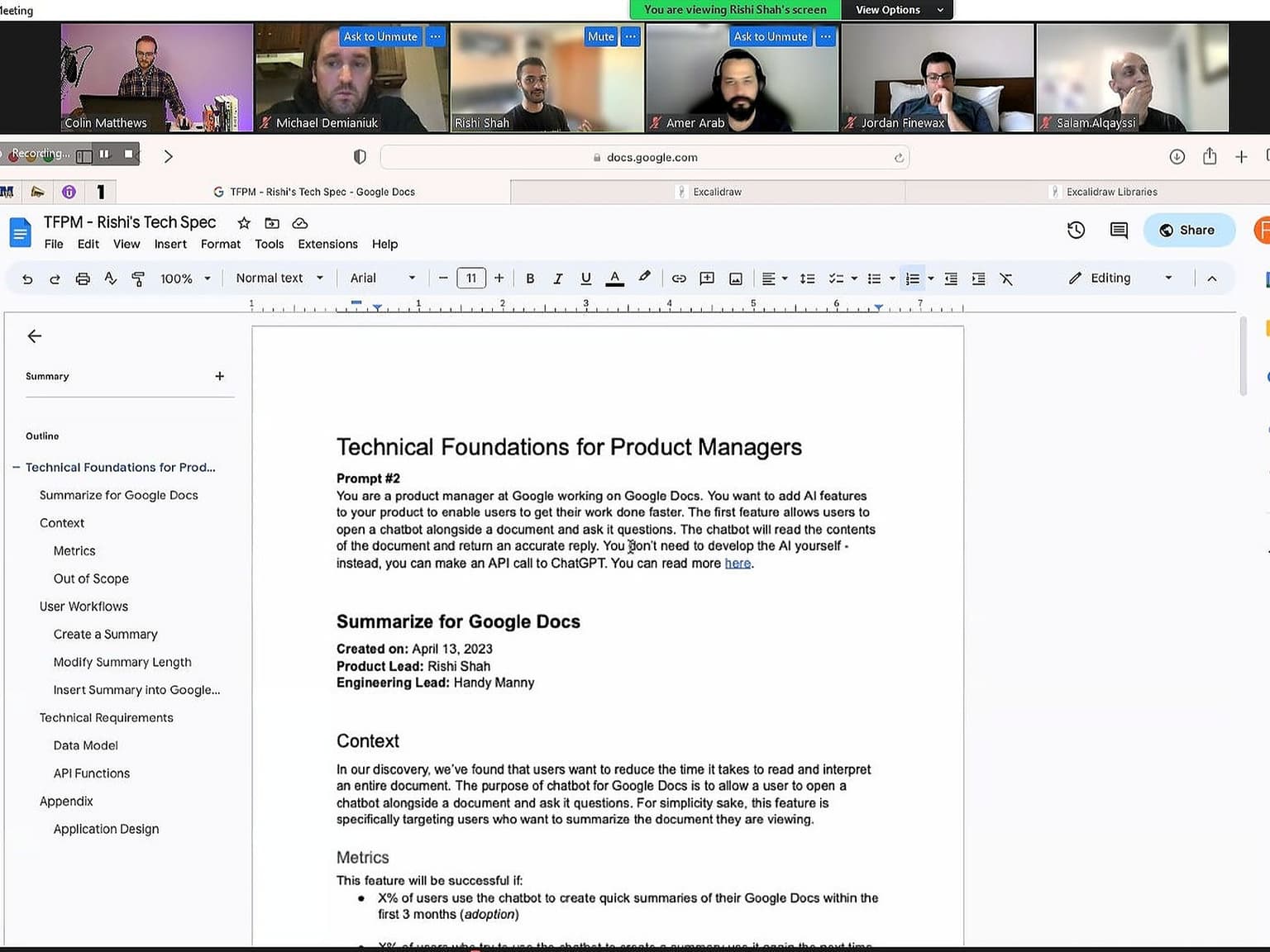Image resolution: width=1270 pixels, height=952 pixels.
Task: Open more options for Rishi Shah video
Action: click(631, 36)
